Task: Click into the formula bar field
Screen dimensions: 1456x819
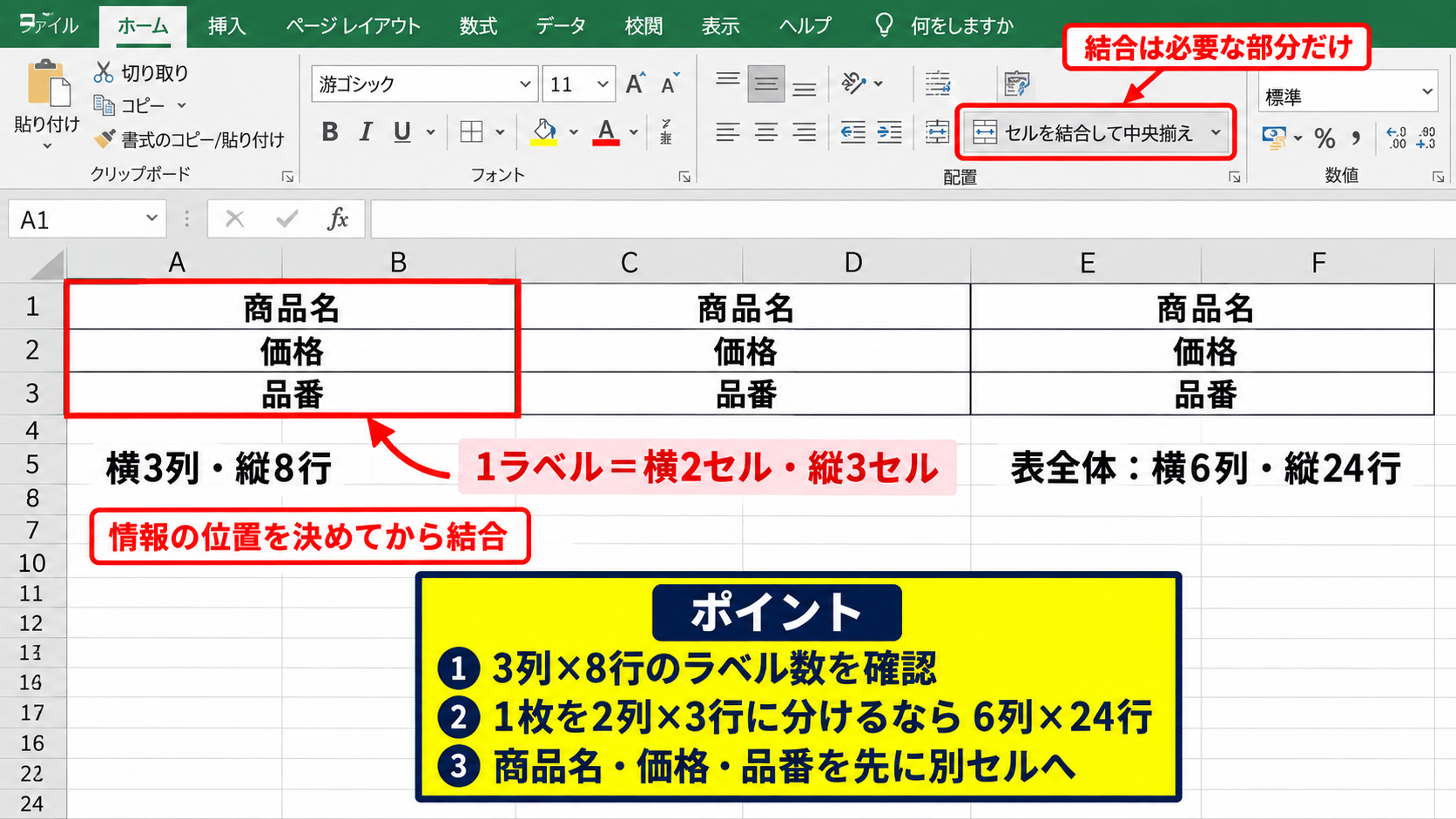Action: 913,219
